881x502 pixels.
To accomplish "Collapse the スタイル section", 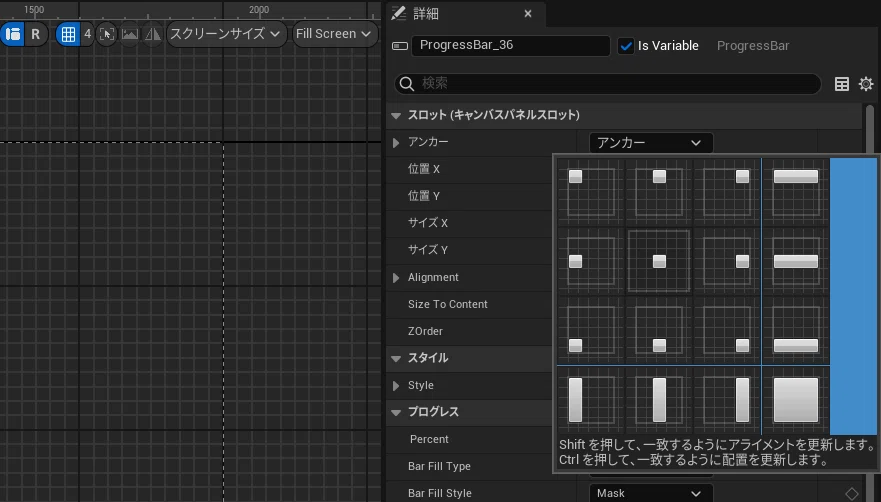I will tap(396, 359).
